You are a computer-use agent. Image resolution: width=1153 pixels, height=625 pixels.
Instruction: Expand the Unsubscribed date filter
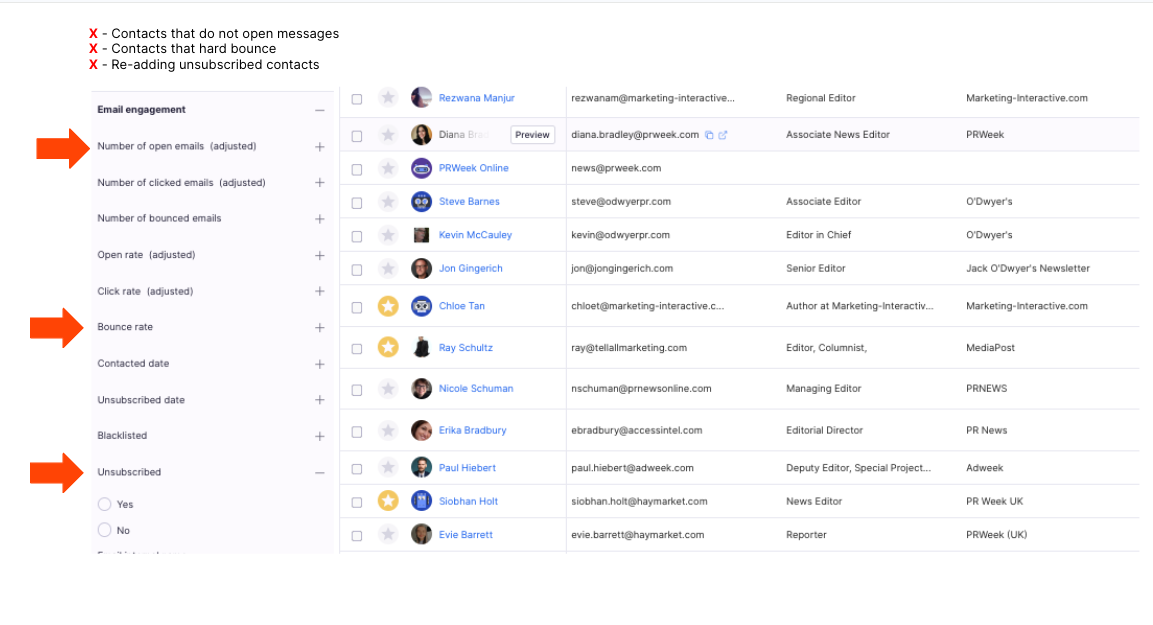[x=320, y=400]
